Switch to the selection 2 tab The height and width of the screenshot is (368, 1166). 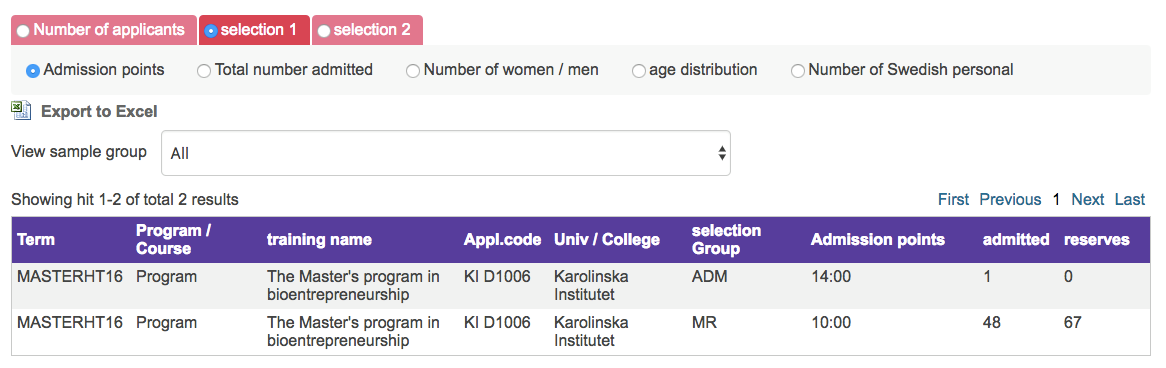coord(367,30)
